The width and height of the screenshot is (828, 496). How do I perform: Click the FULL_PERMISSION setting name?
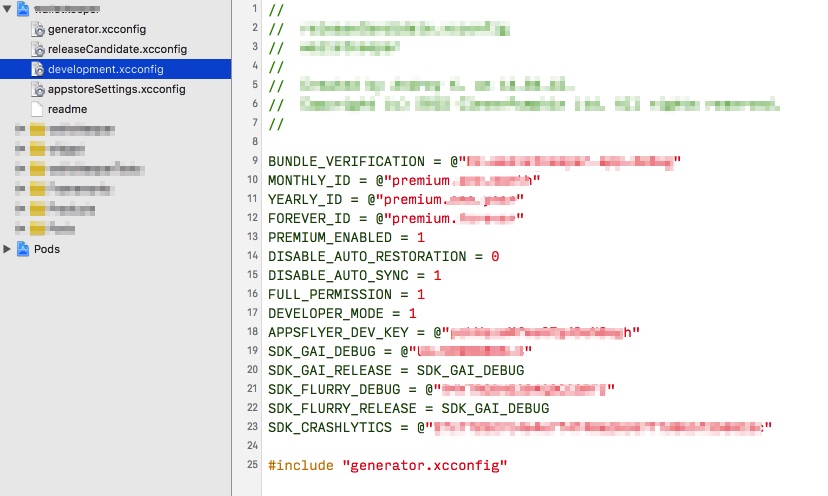330,295
